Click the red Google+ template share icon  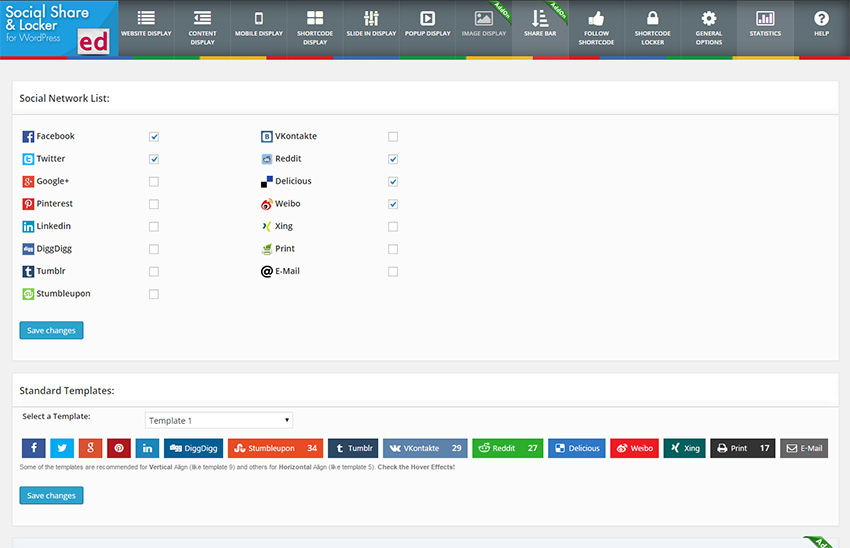click(x=90, y=448)
